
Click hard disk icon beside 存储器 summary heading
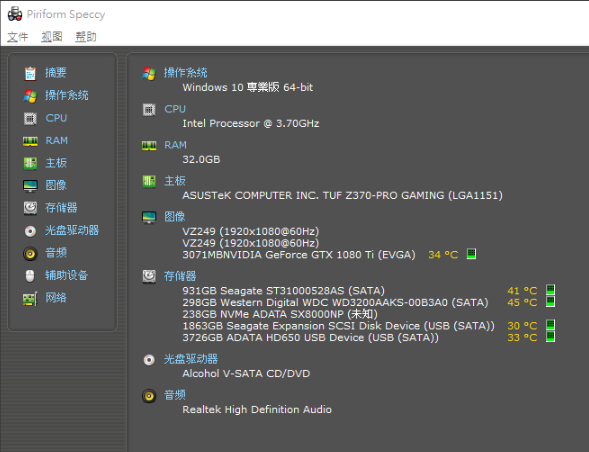pos(149,277)
